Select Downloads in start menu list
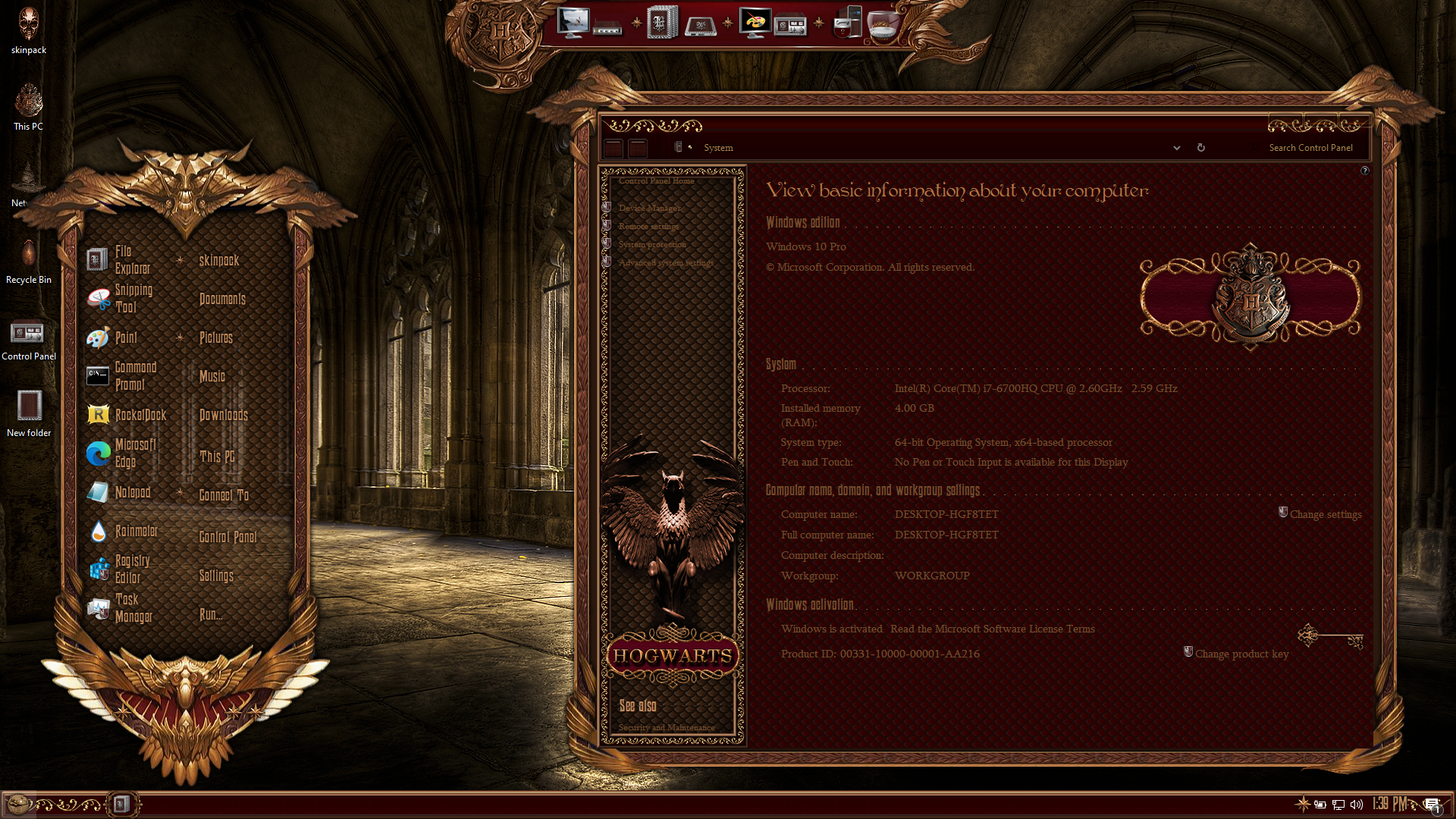This screenshot has width=1456, height=819. click(223, 415)
